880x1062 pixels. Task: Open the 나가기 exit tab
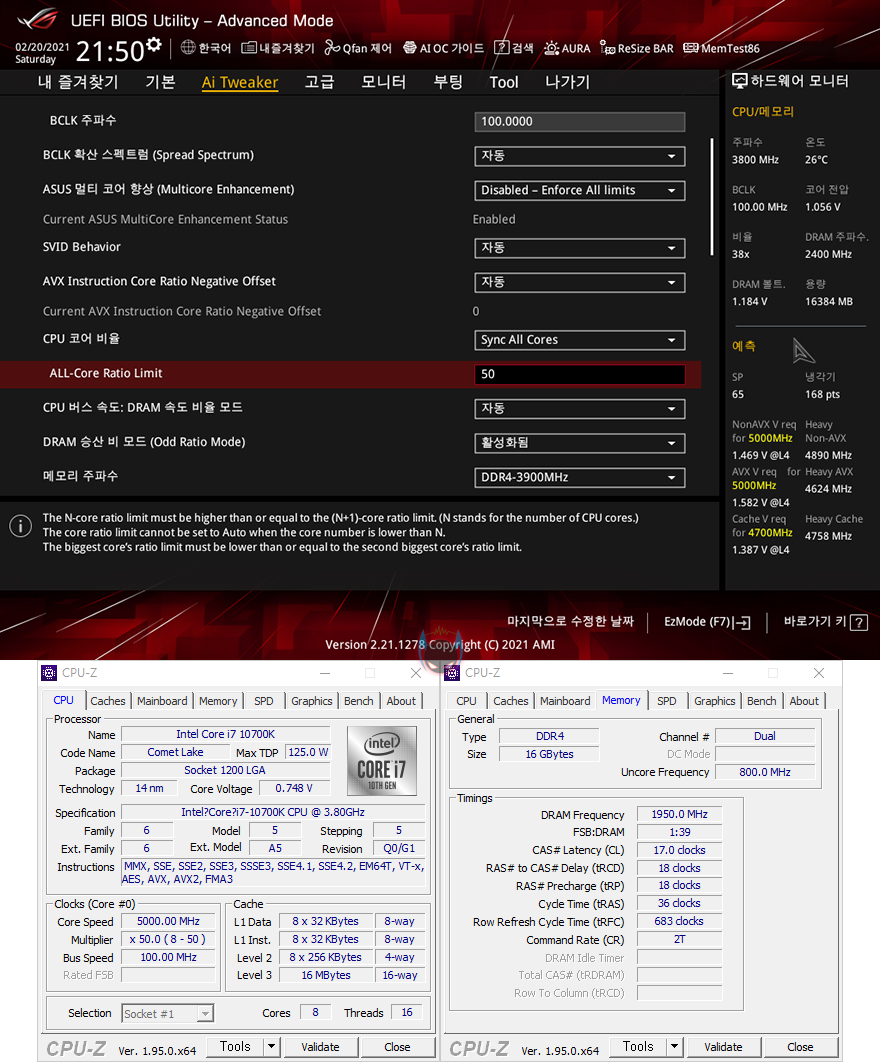pos(568,82)
